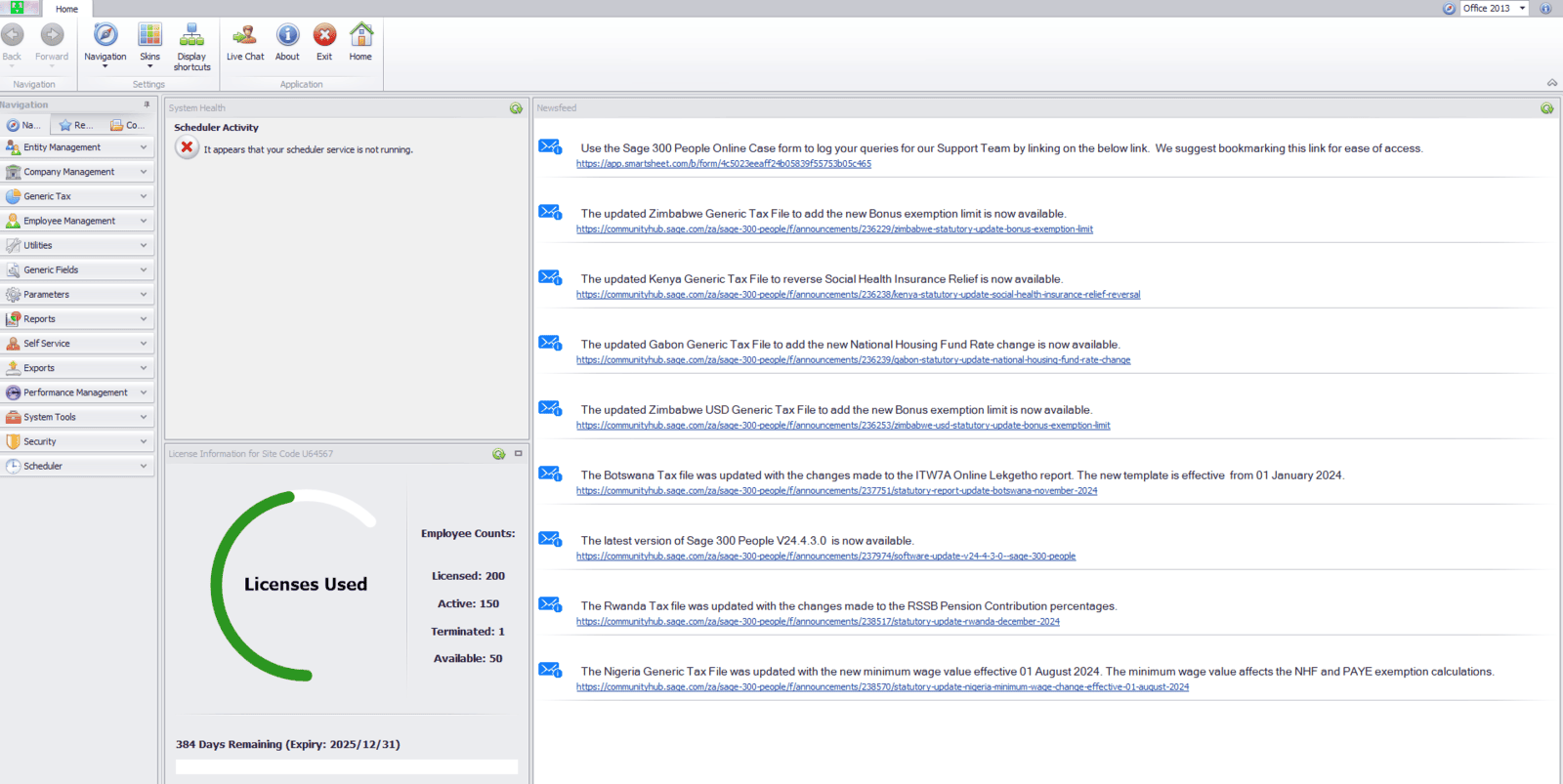Click the mail icon beside V24.4.3.0 release news

pos(550,540)
